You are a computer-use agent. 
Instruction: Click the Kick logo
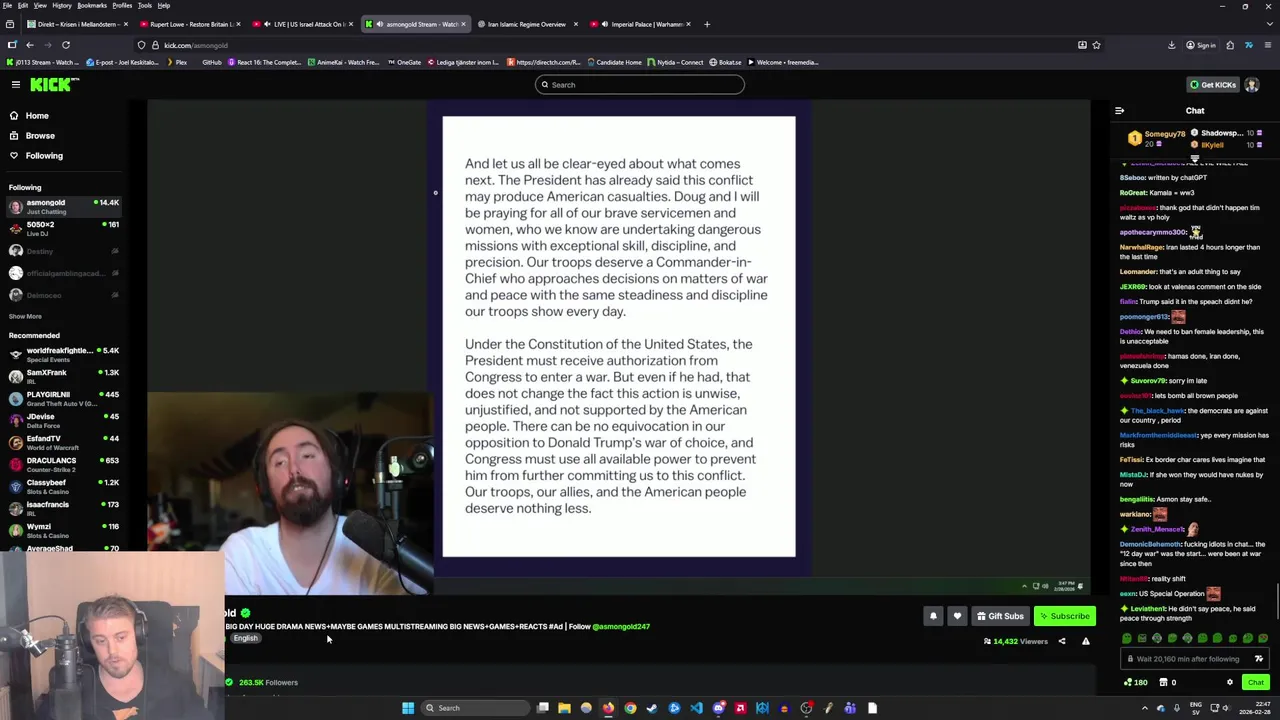click(x=55, y=85)
